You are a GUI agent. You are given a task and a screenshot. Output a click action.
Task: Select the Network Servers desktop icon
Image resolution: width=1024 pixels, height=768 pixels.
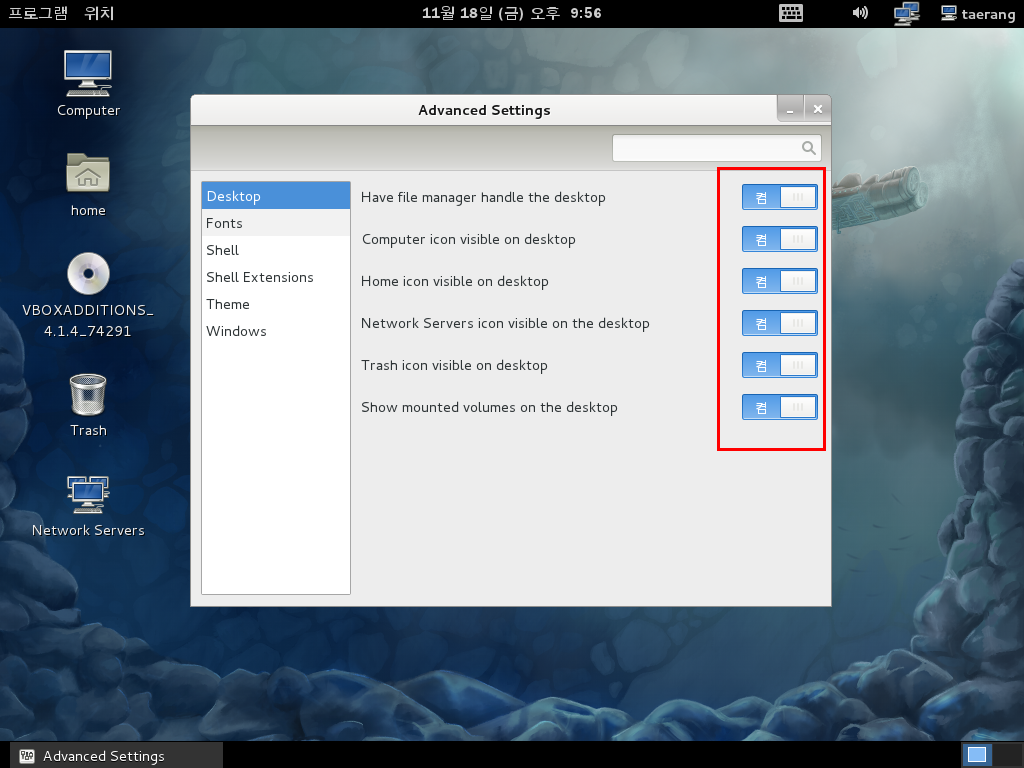click(88, 494)
